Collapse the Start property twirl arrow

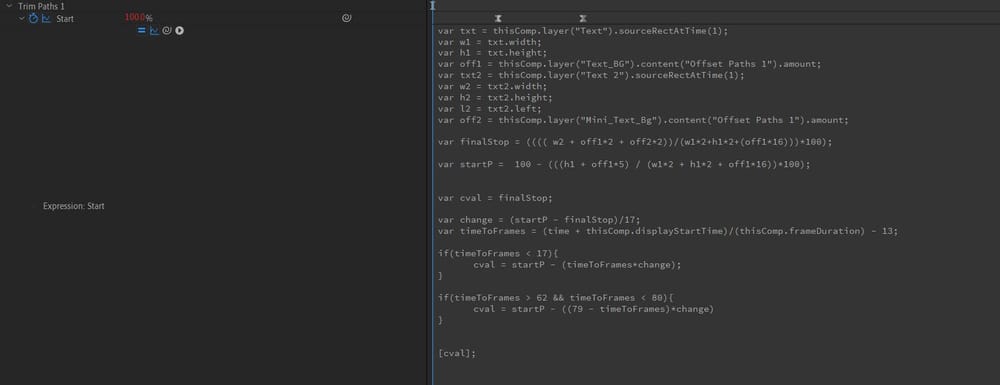point(22,18)
